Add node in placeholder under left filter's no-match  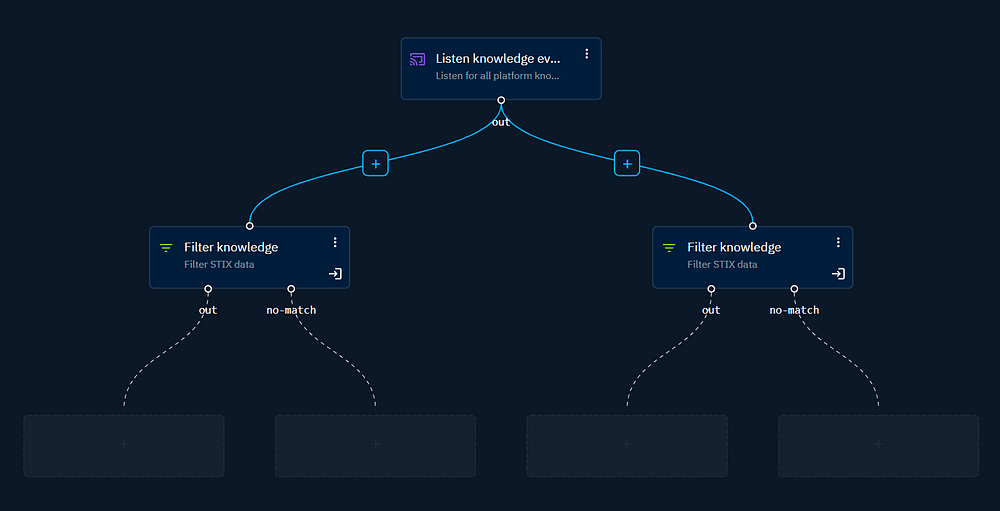(x=375, y=445)
